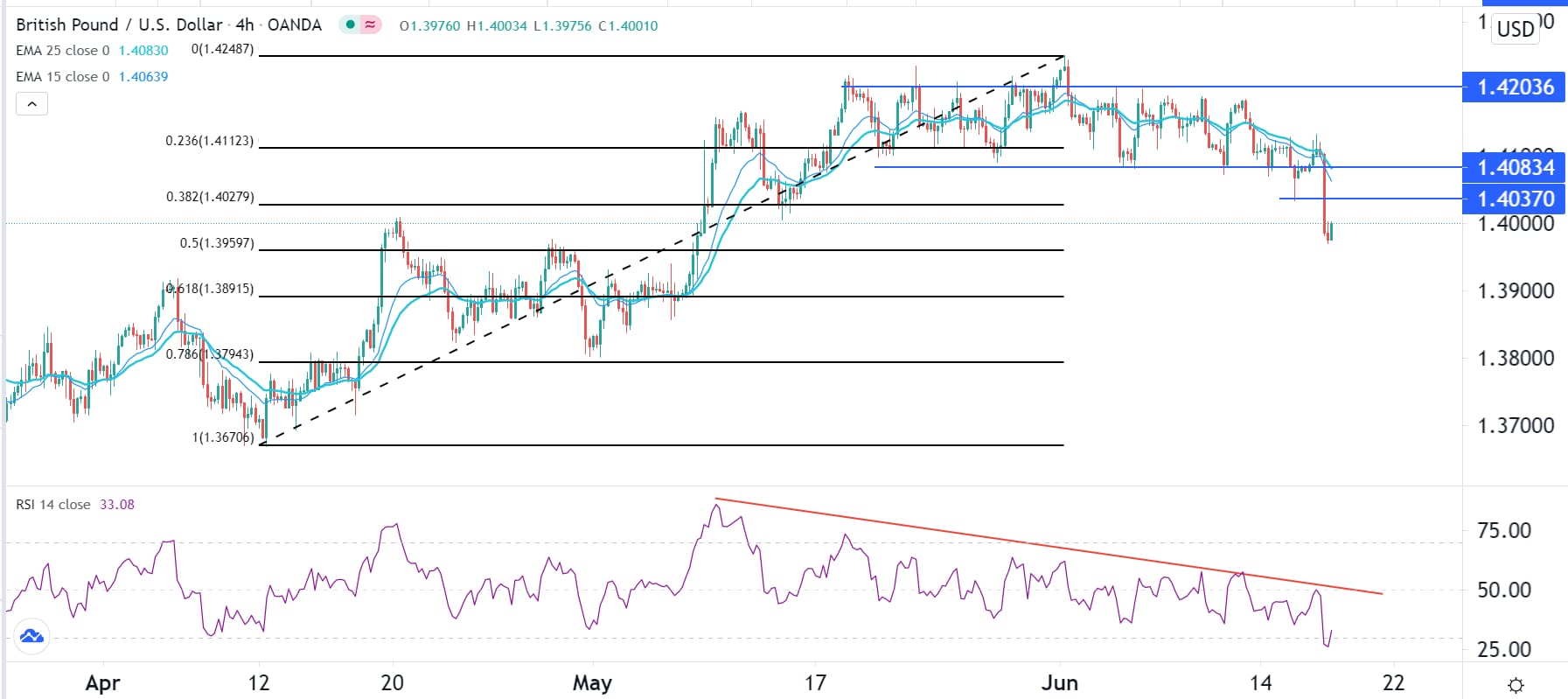Click the 4h timeframe label in the title
Image resolution: width=1568 pixels, height=699 pixels.
click(245, 24)
